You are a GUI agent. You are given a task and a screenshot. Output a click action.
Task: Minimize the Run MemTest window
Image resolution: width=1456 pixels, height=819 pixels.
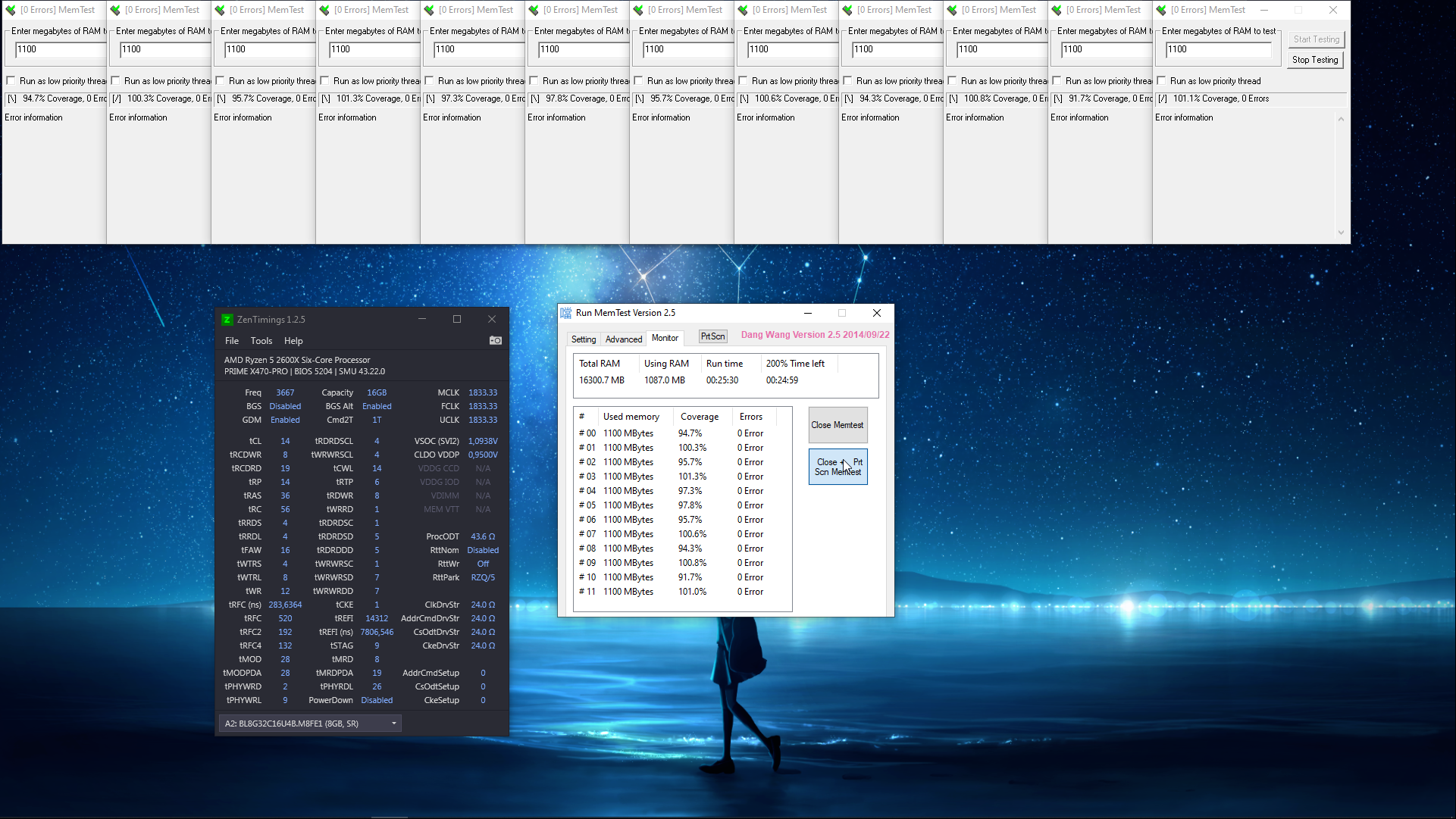[808, 313]
